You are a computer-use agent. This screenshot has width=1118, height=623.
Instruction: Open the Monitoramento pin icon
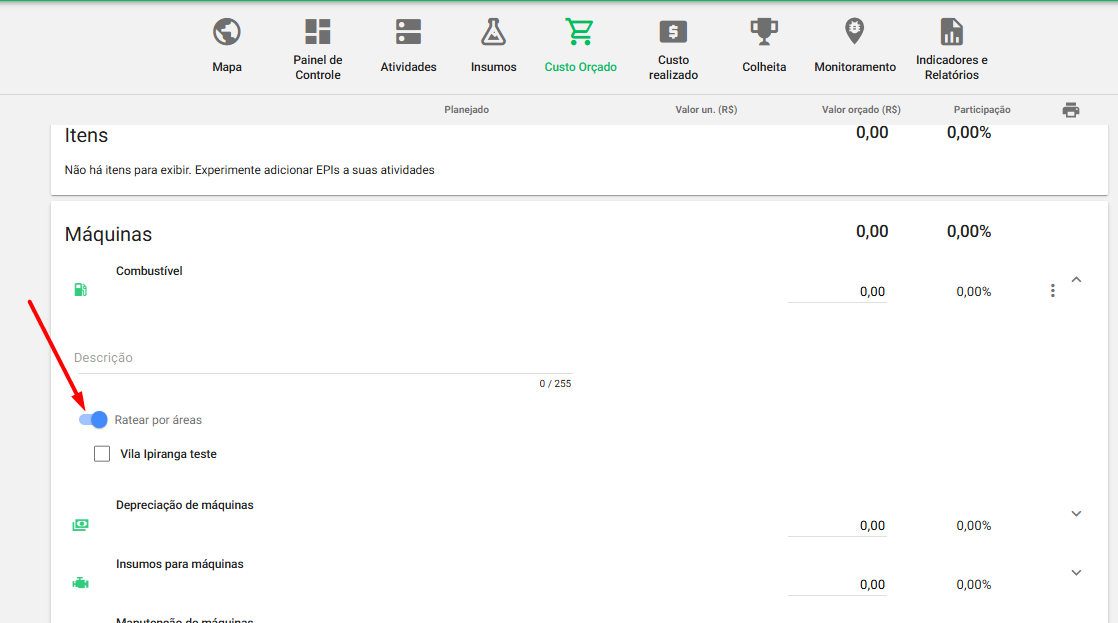tap(855, 32)
